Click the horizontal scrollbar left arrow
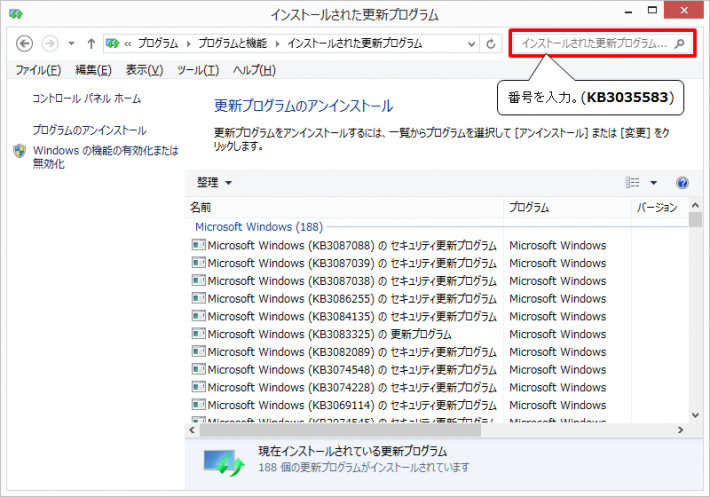This screenshot has width=710, height=497. click(192, 430)
